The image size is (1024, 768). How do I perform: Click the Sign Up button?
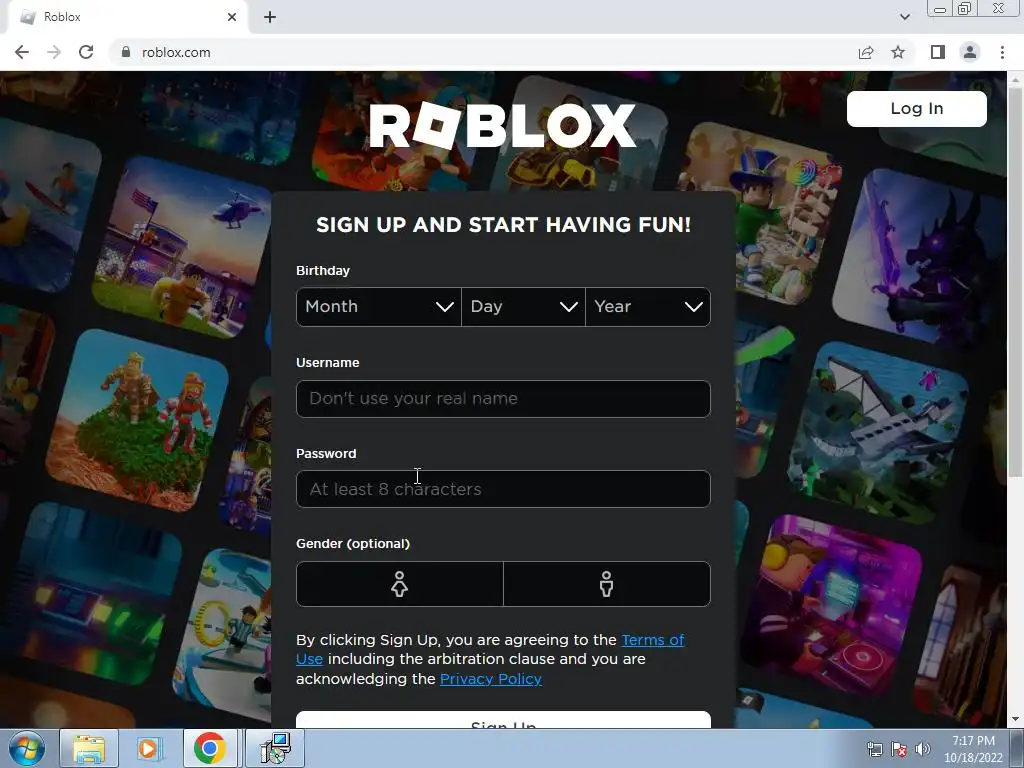pos(503,720)
